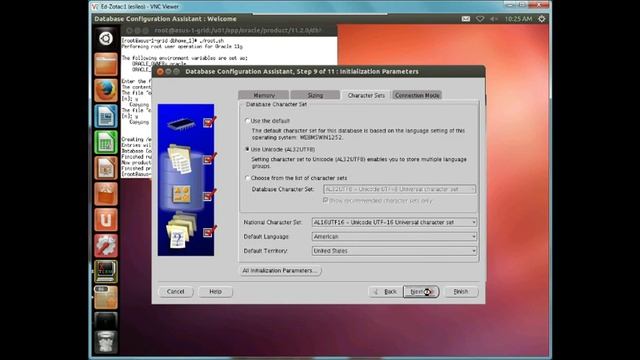Switch to the Memory tab

(264, 95)
